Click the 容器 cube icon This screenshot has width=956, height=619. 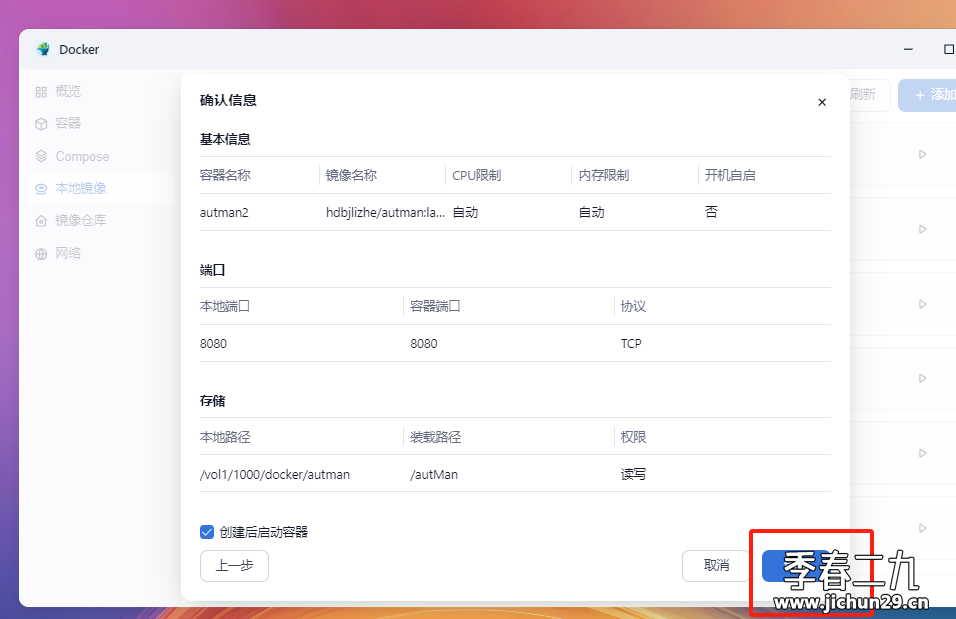click(41, 124)
